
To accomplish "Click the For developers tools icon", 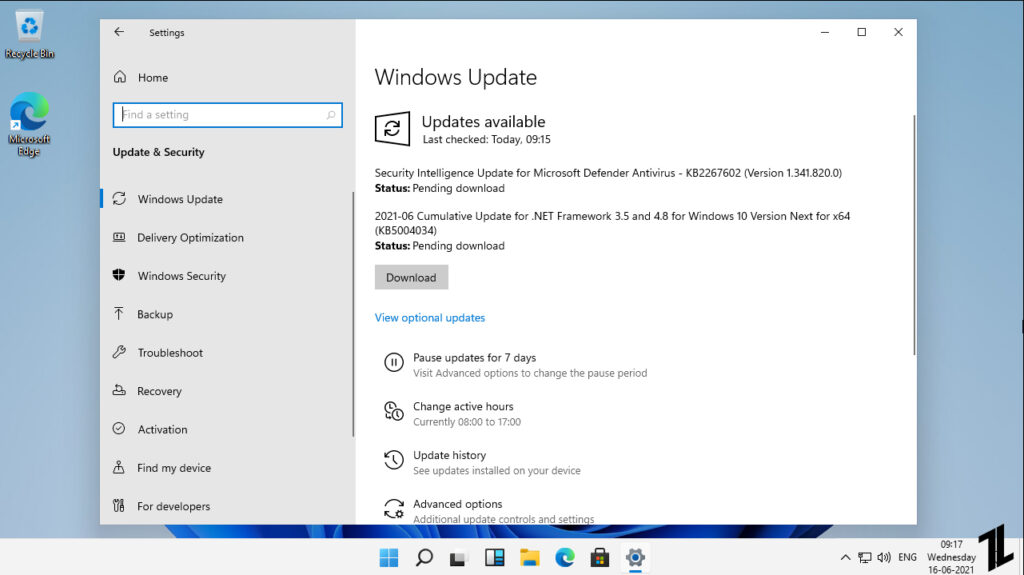I will tap(119, 506).
